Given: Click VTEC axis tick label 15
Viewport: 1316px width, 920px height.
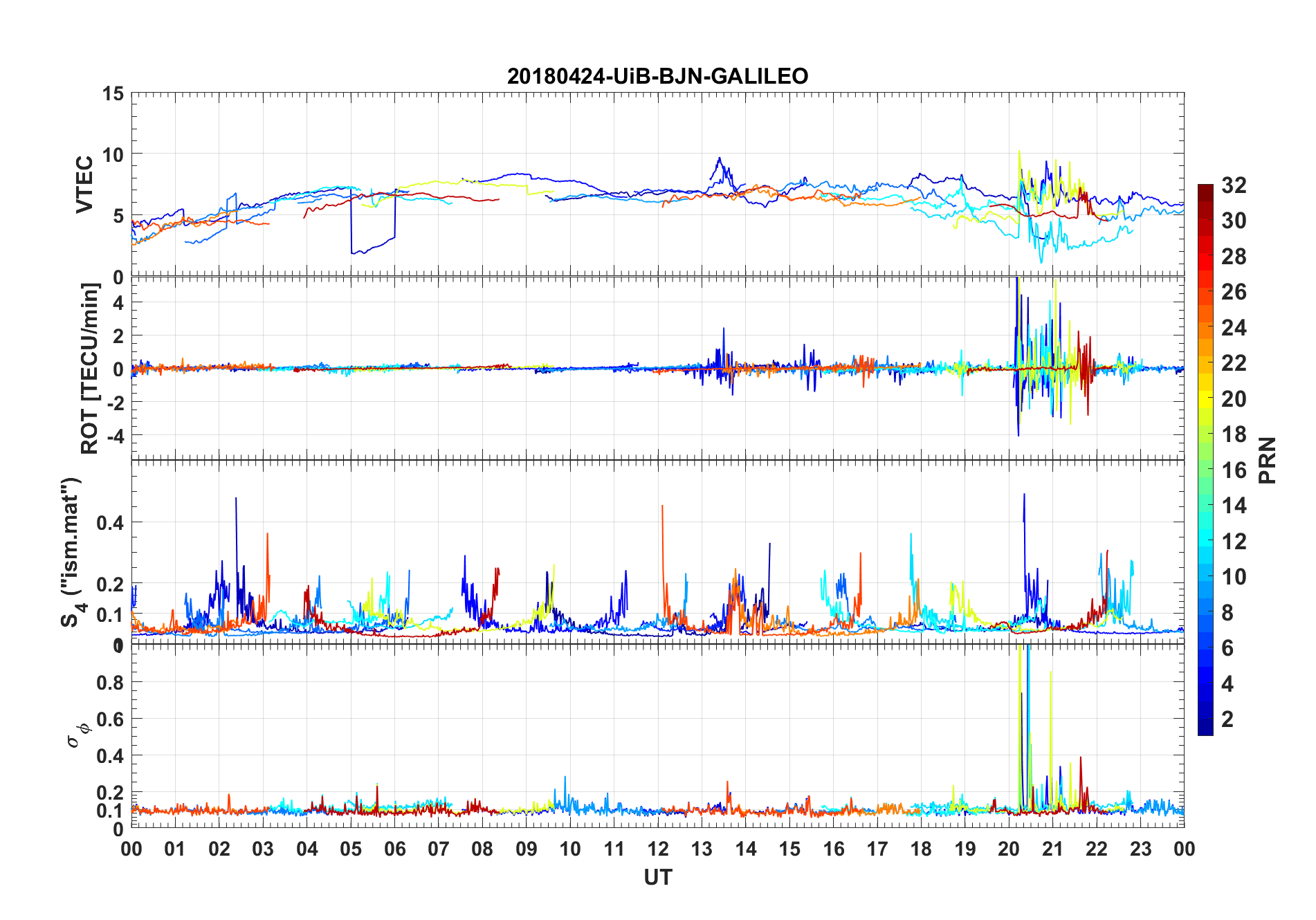Looking at the screenshot, I should (x=113, y=93).
